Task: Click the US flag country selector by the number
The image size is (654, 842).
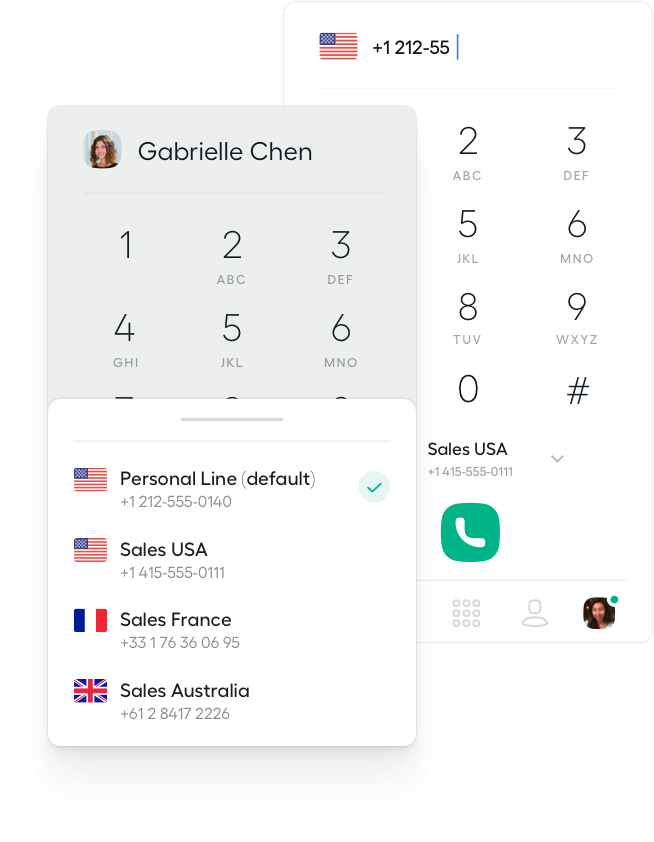Action: tap(338, 46)
